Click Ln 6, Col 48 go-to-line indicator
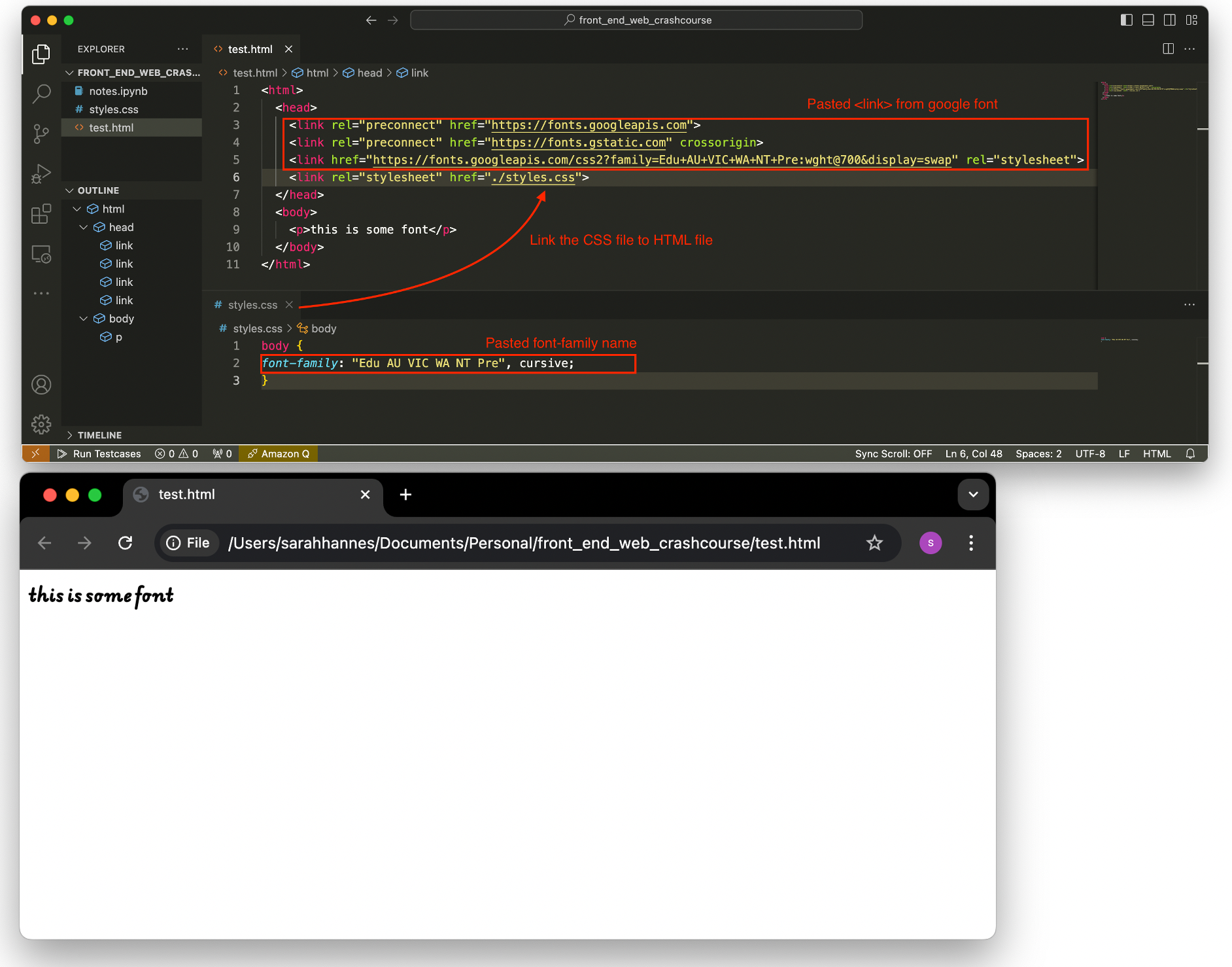Viewport: 1232px width, 967px height. click(x=974, y=453)
